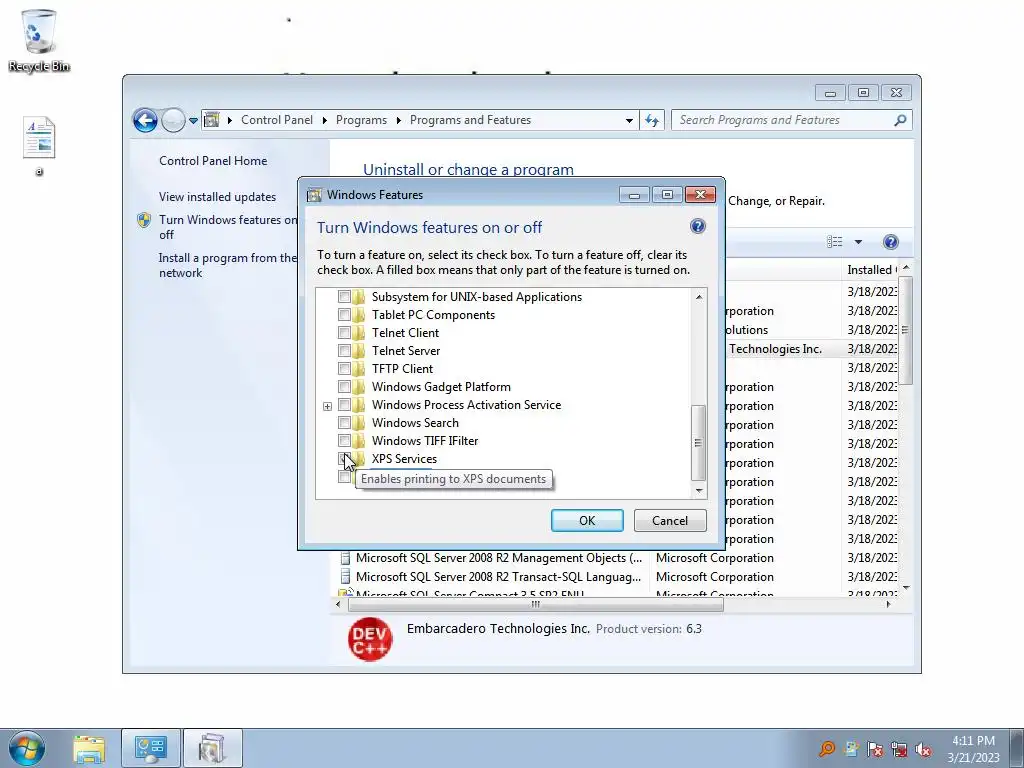Select Microsoft SQL Server 2008 R2 Management Objects row

(x=617, y=558)
